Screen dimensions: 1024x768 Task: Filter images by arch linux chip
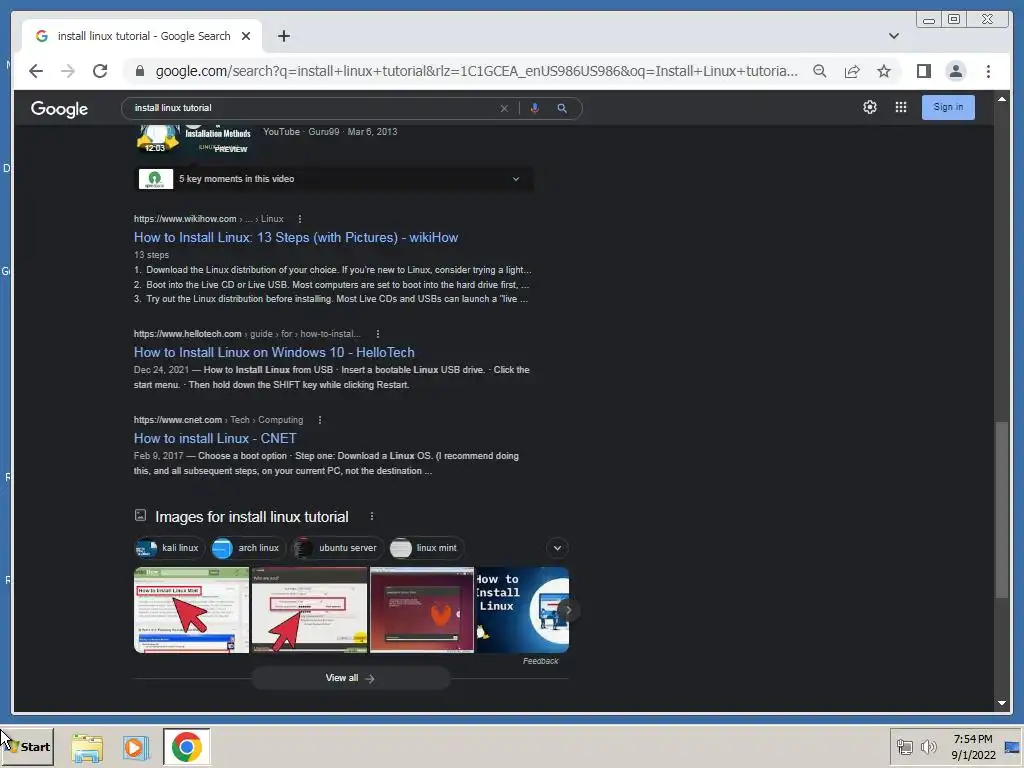(249, 548)
